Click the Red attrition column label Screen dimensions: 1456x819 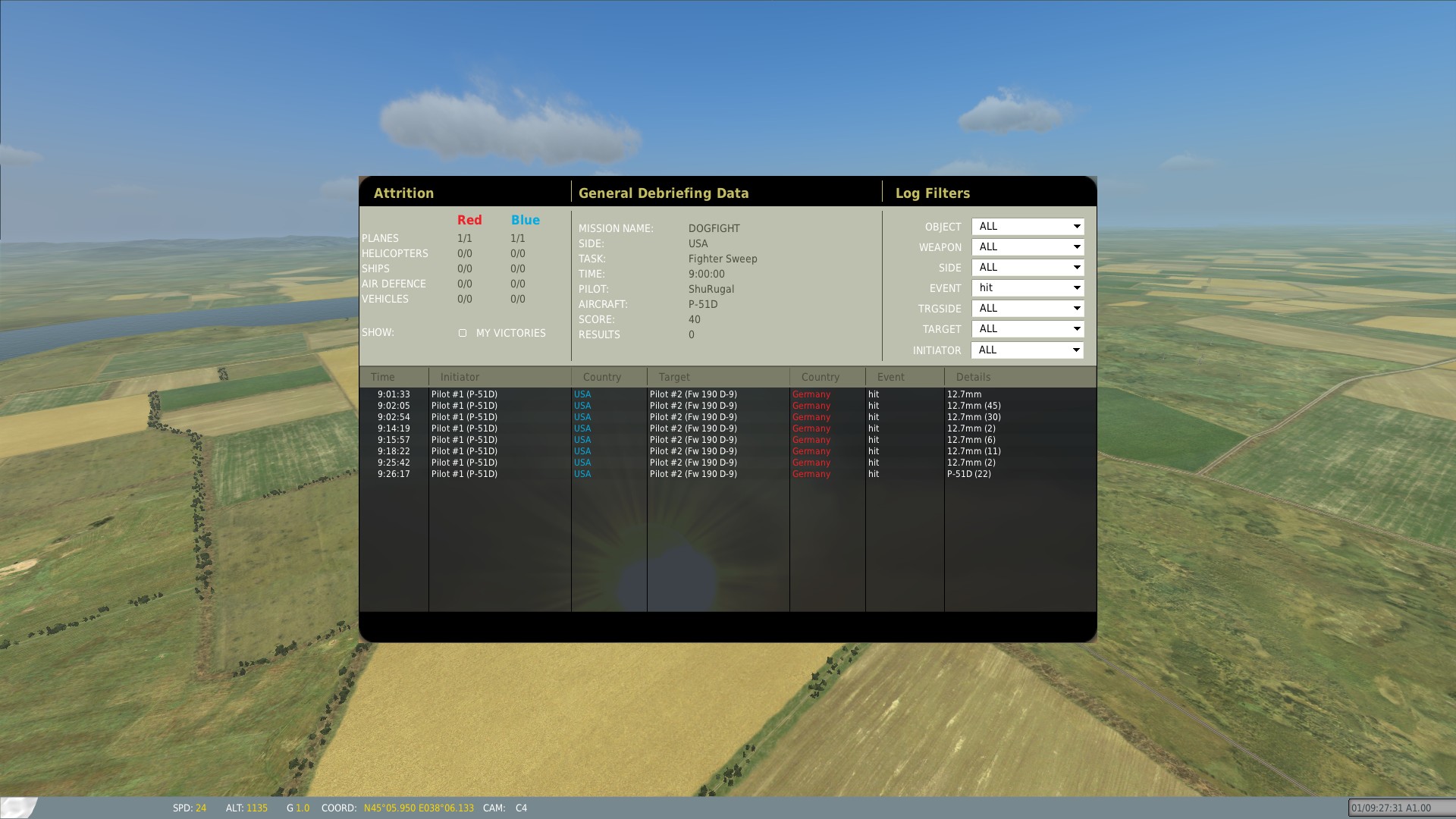click(469, 220)
